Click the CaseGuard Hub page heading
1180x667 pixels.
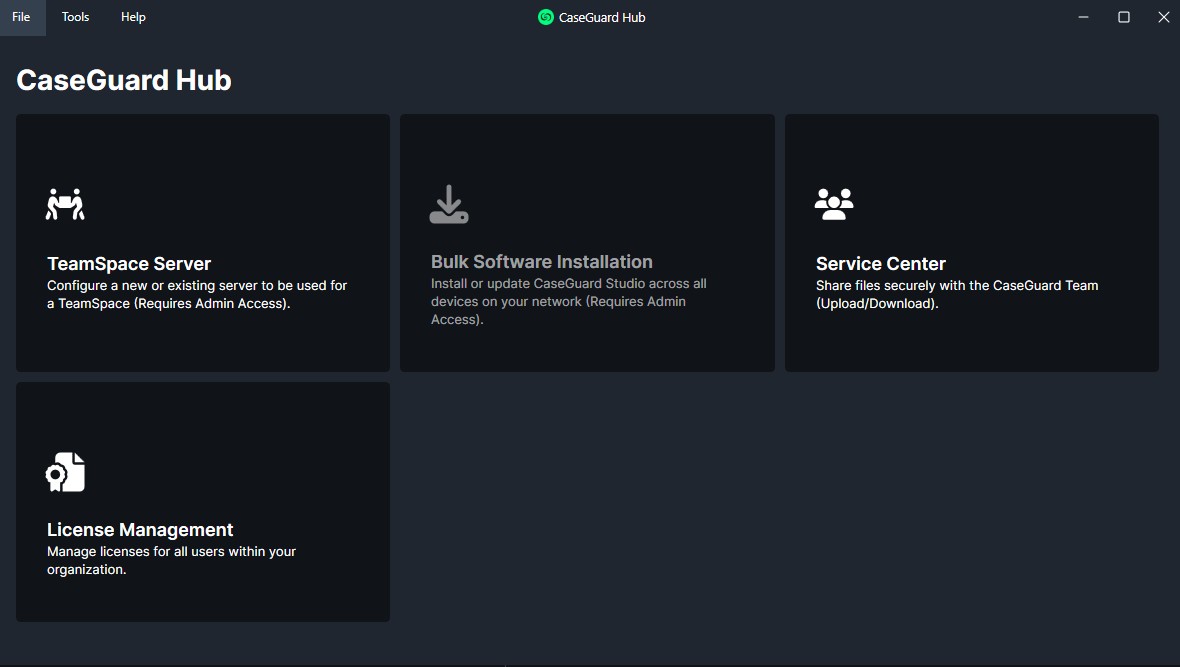124,80
